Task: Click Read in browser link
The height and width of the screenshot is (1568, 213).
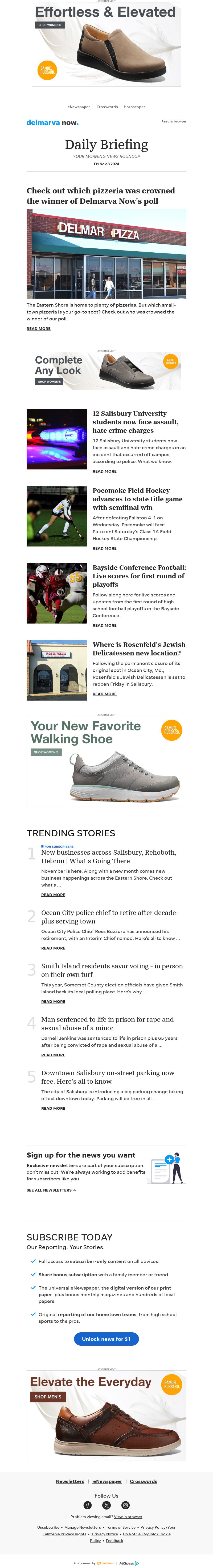Action: (174, 121)
